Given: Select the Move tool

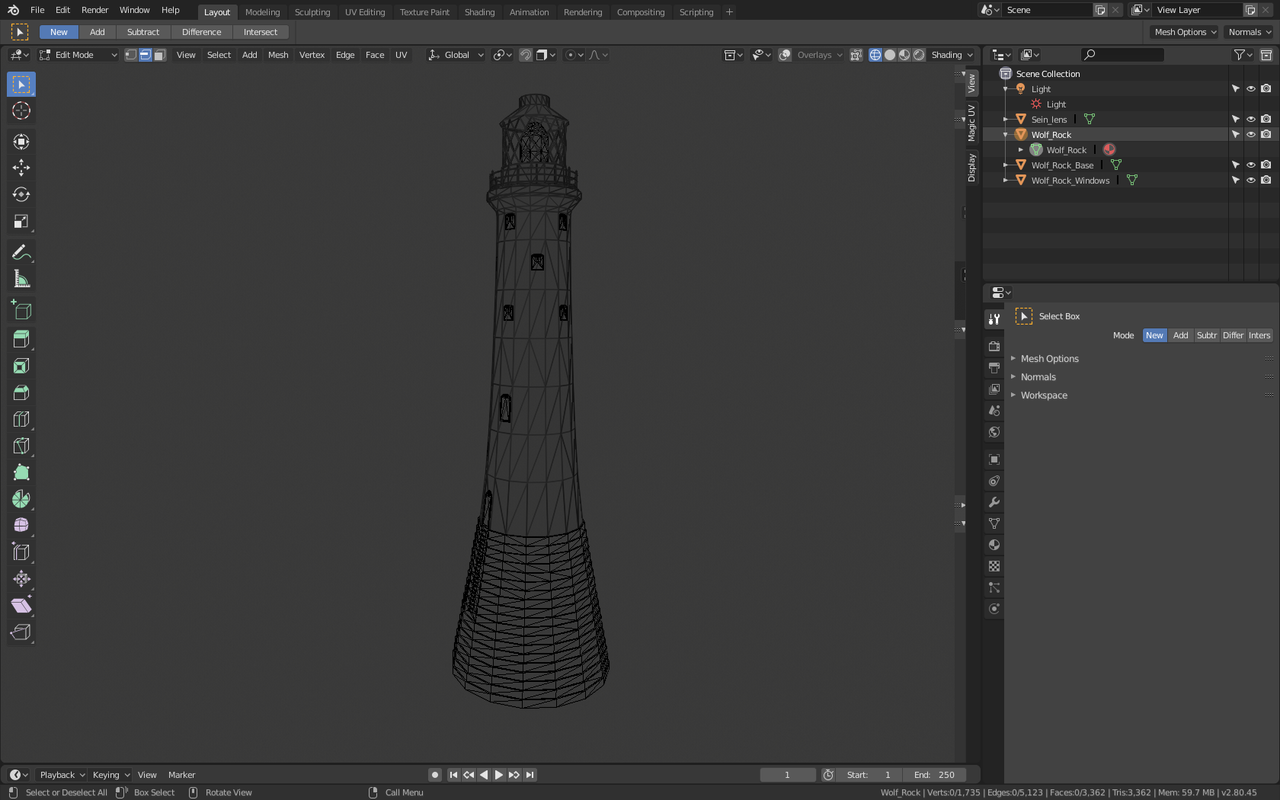Looking at the screenshot, I should pos(21,168).
